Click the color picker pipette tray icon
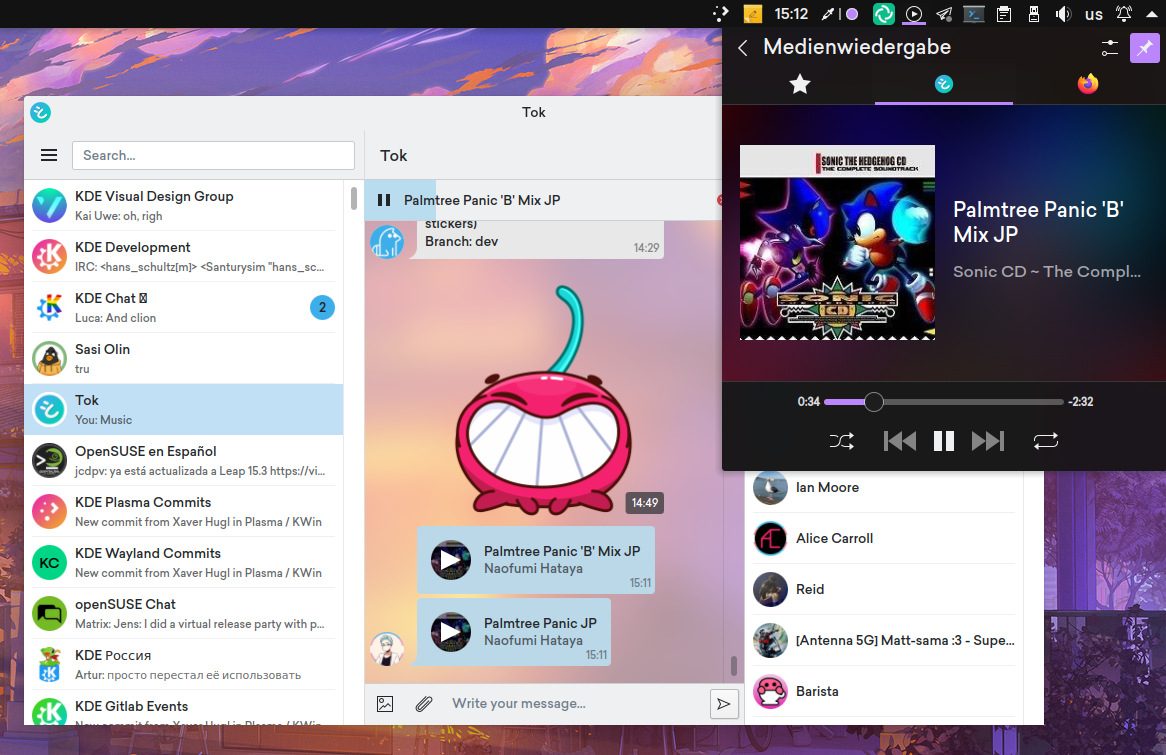The image size is (1166, 755). [x=827, y=13]
